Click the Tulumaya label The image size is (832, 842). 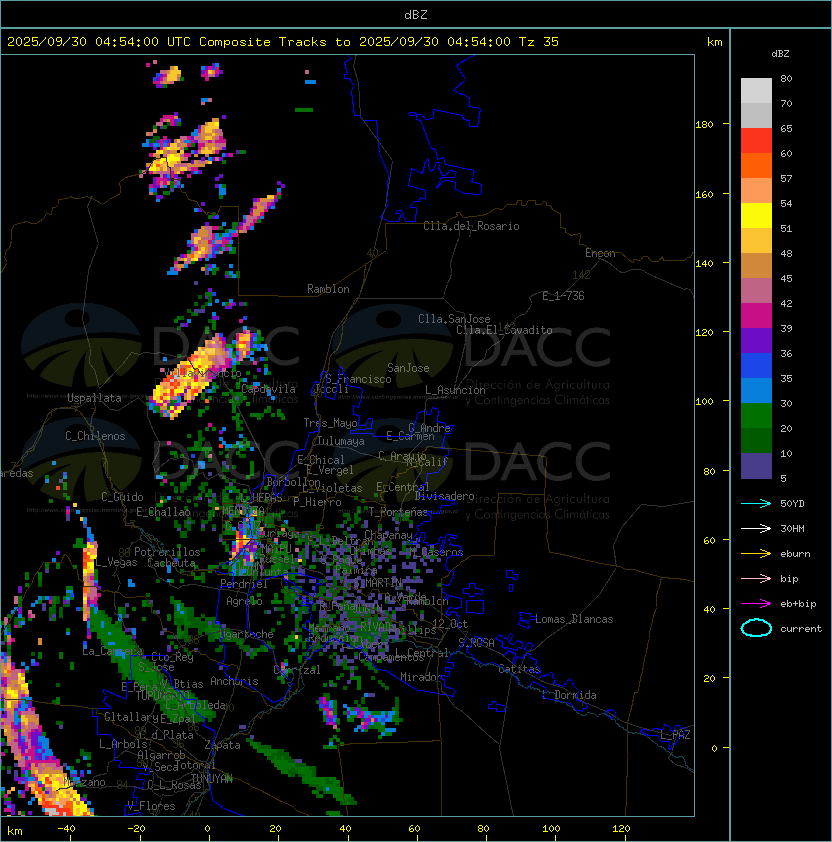click(x=341, y=441)
